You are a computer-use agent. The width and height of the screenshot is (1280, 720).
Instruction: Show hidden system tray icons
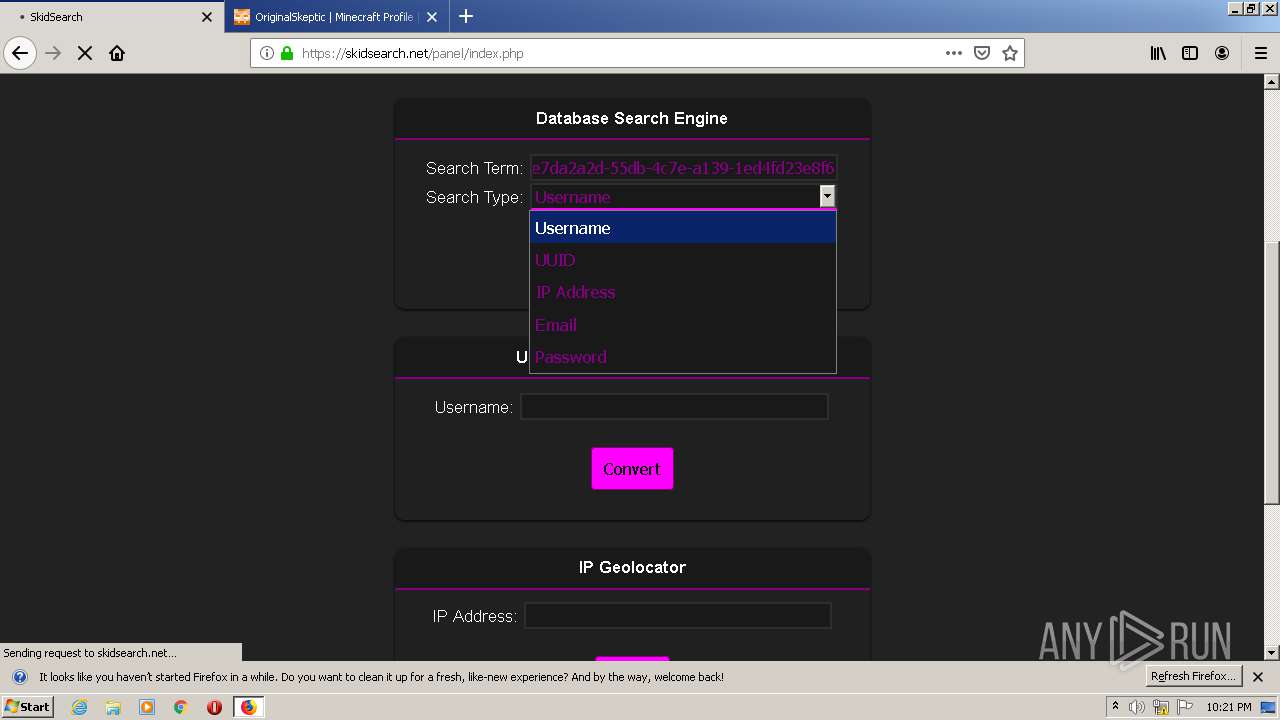tap(1115, 707)
